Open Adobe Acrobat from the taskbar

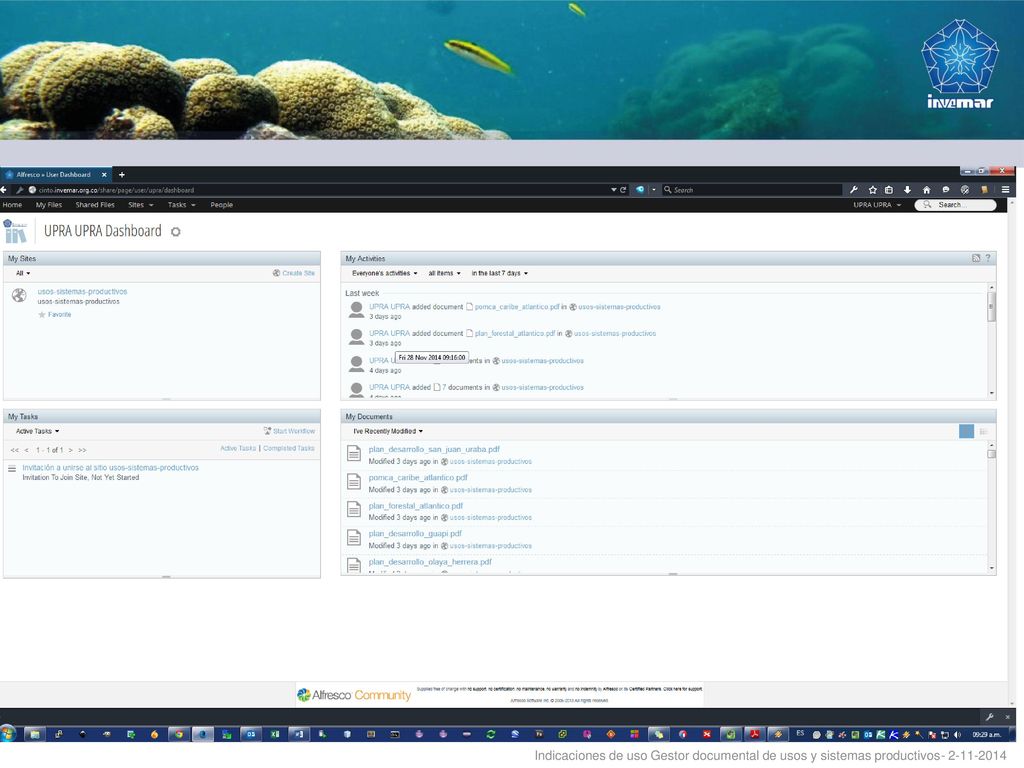coord(754,734)
